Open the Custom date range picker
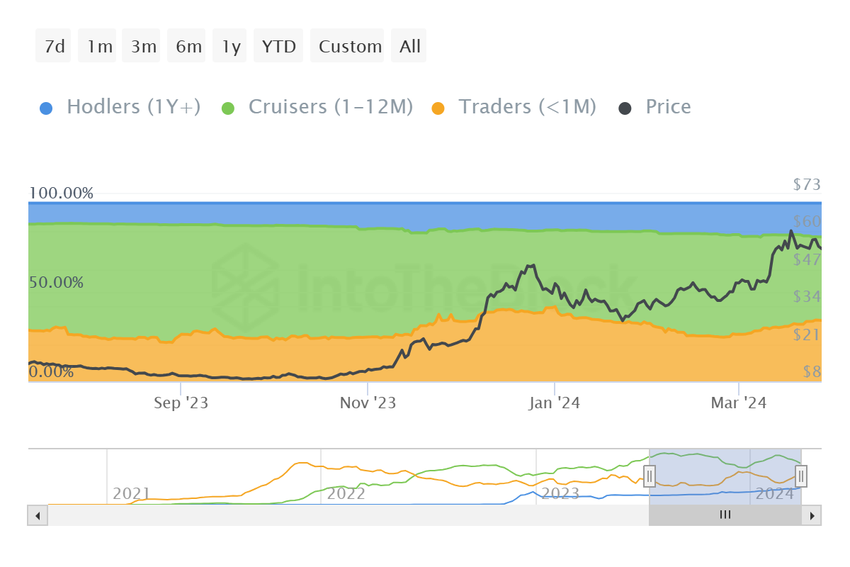Screen dimensions: 850x567 point(350,46)
